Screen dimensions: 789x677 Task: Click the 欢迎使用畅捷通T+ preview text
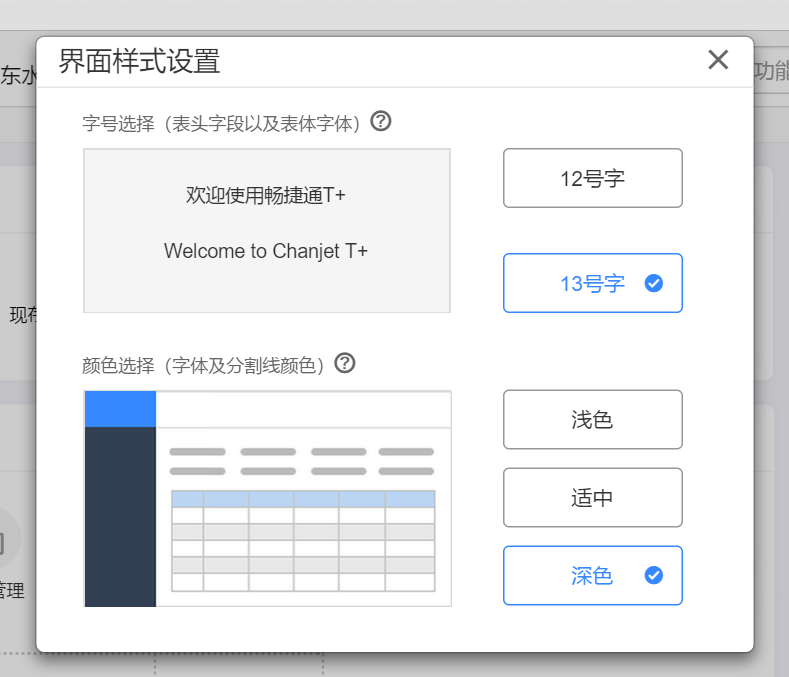click(x=266, y=195)
